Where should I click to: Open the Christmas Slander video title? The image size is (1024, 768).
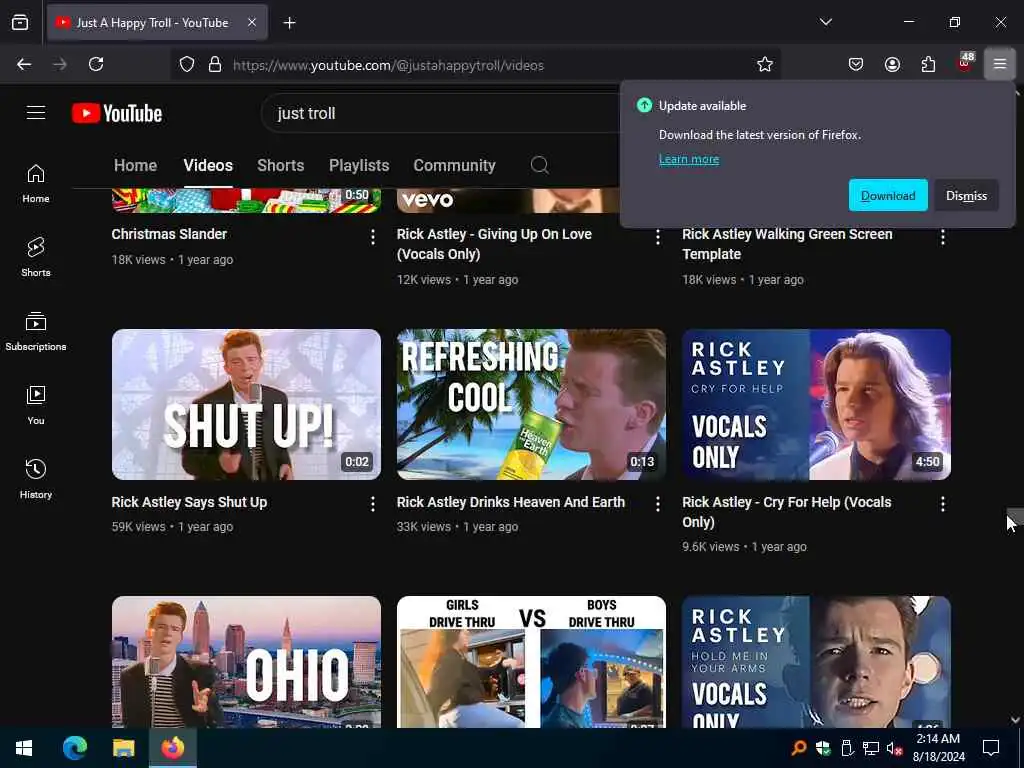coord(169,234)
